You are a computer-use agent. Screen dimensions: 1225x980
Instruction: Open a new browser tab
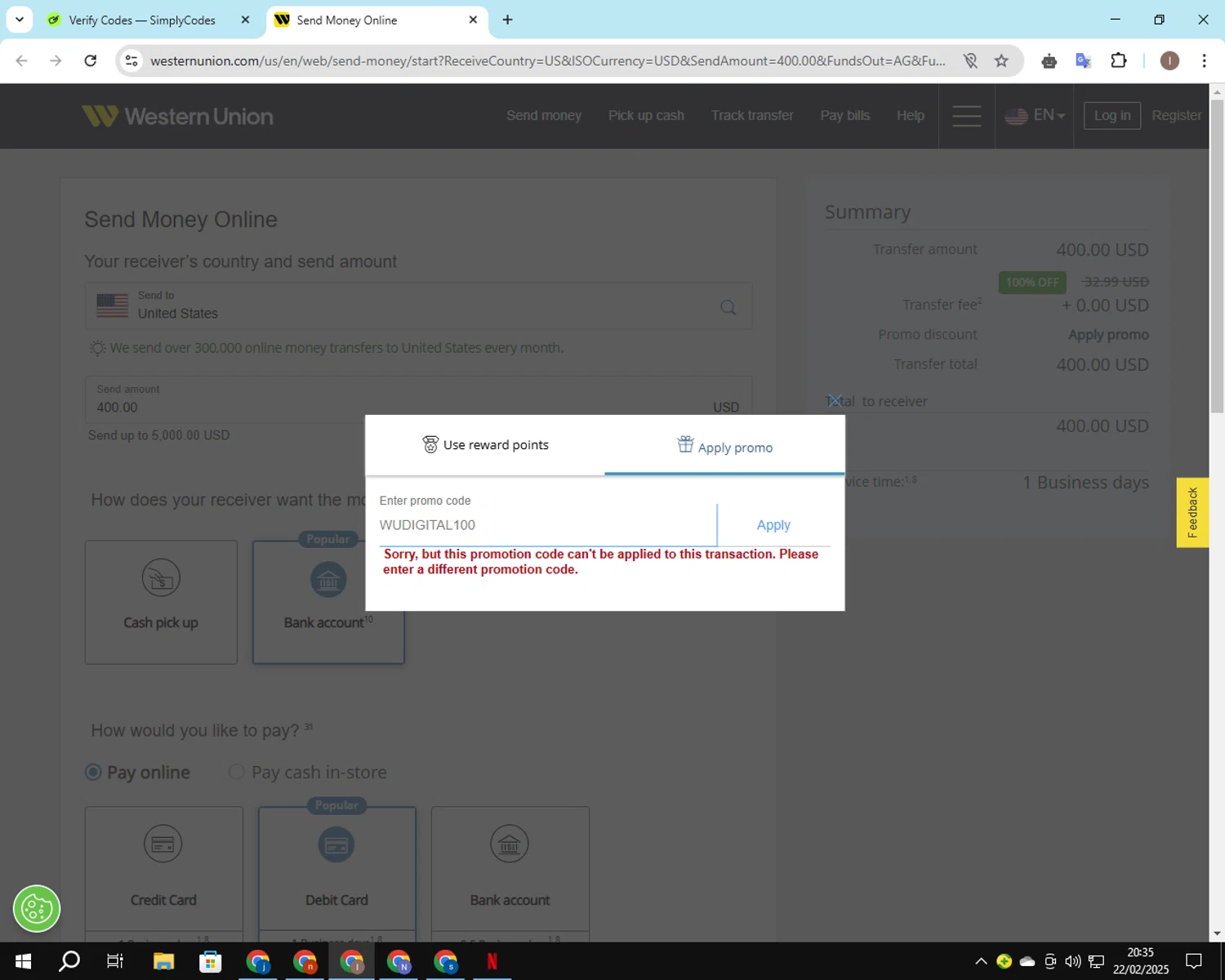[x=508, y=20]
